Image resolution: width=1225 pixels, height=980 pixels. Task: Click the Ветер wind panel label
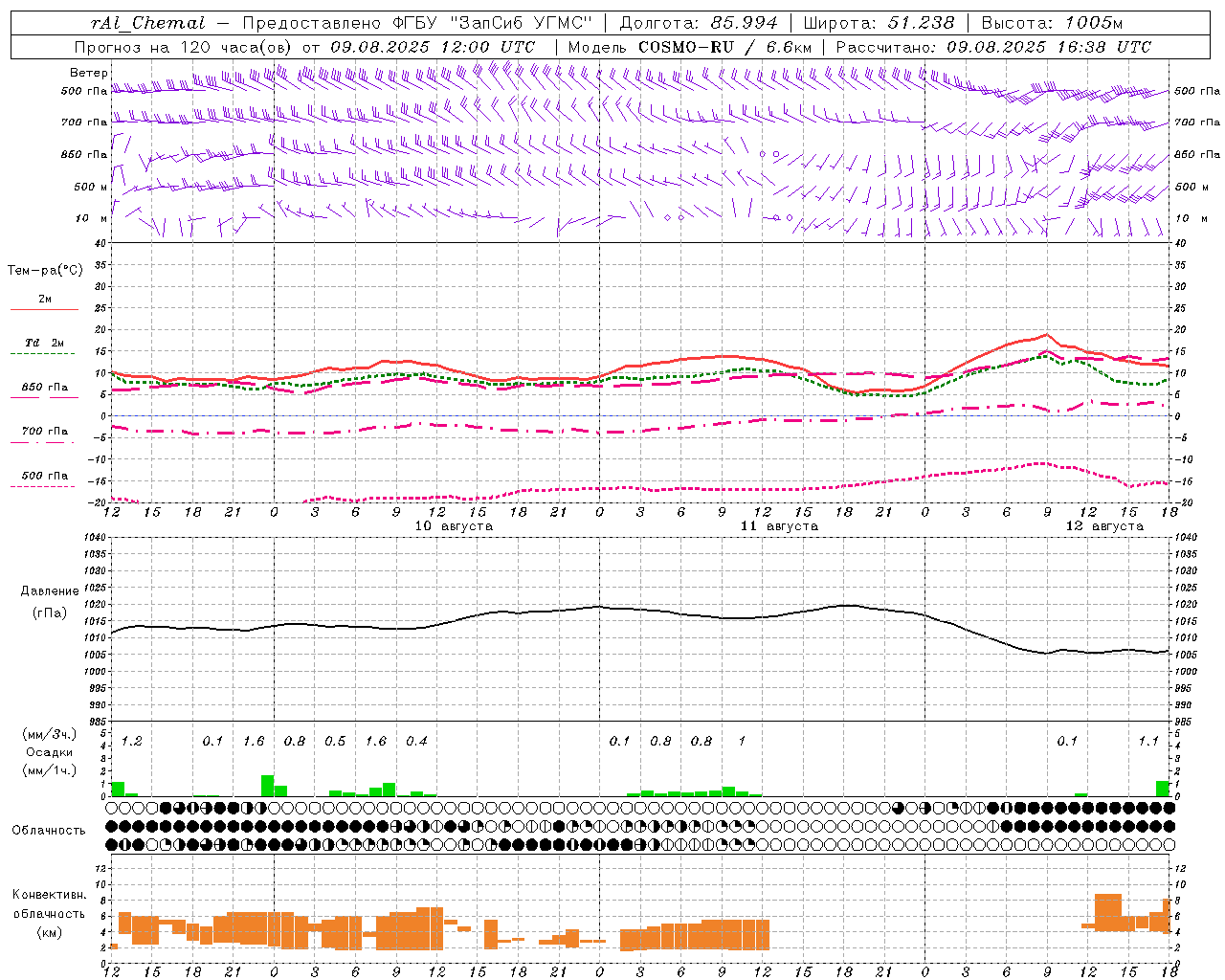(89, 73)
